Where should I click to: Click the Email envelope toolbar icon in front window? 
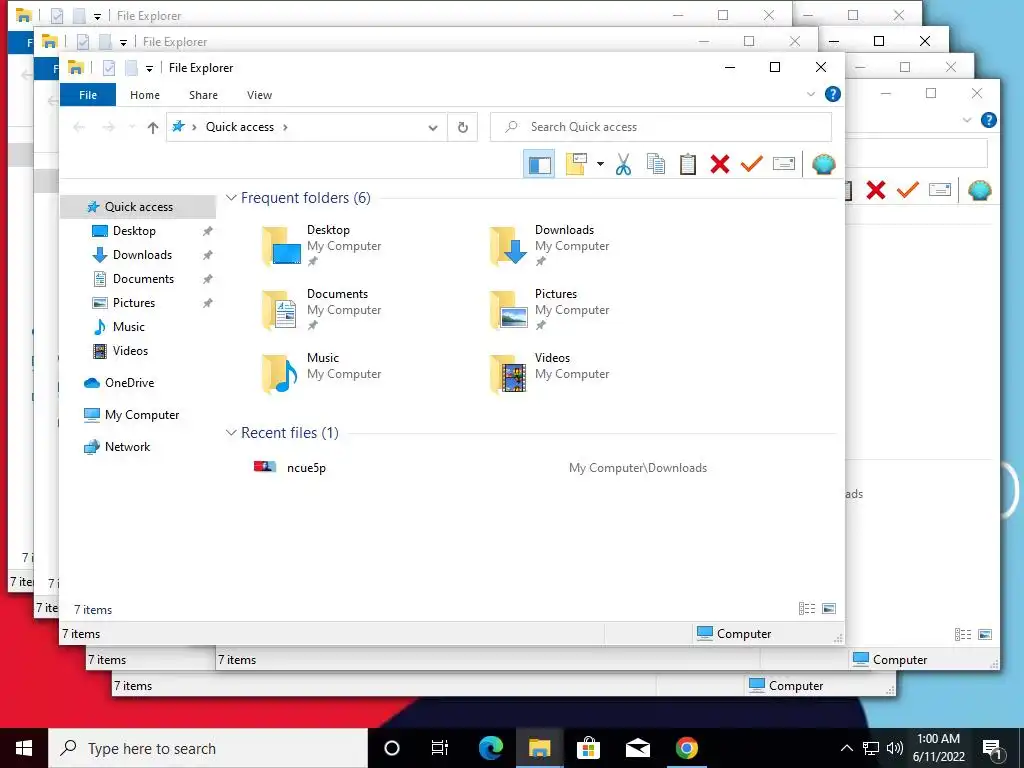tap(784, 165)
